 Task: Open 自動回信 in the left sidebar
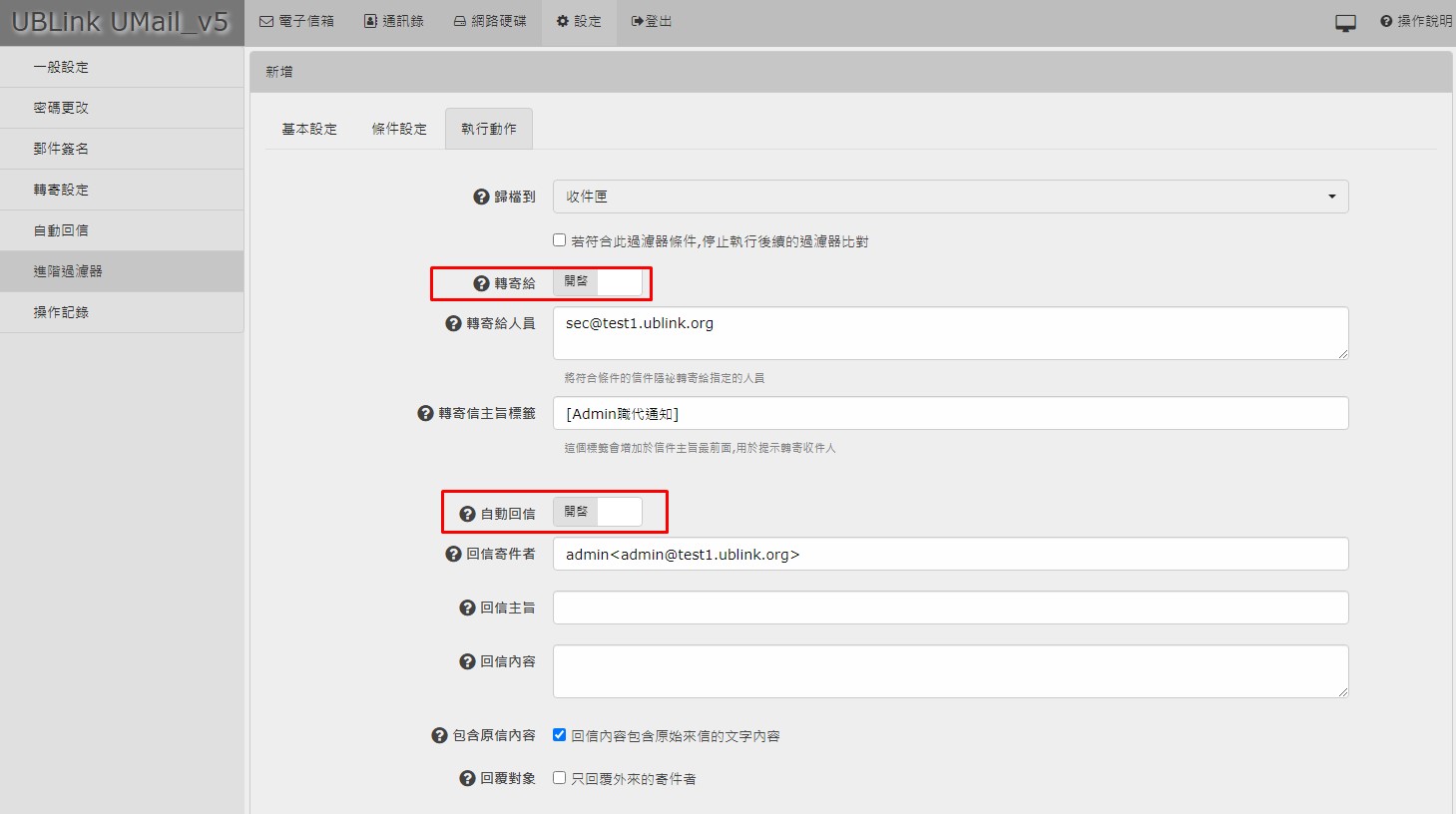coord(61,230)
